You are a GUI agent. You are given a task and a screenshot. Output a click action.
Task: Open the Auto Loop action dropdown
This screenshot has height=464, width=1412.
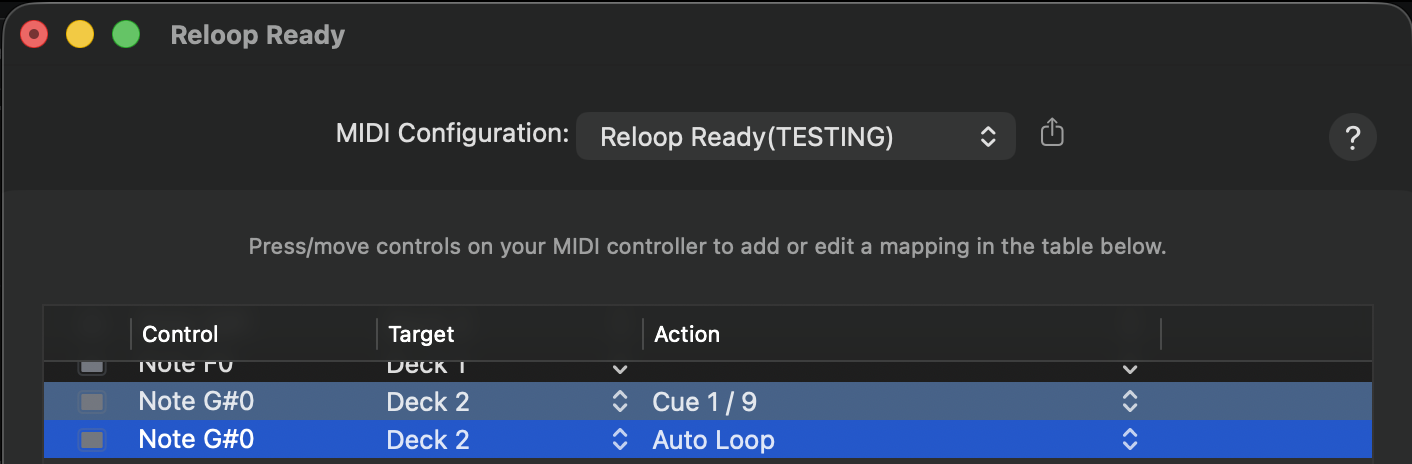tap(1129, 440)
